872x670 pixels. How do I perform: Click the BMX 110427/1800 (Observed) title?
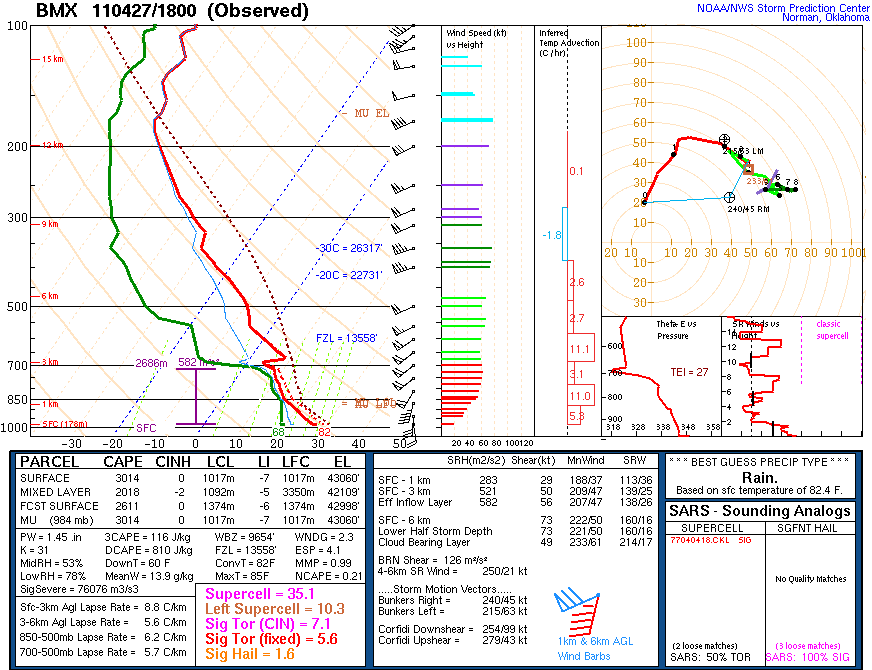pyautogui.click(x=172, y=11)
